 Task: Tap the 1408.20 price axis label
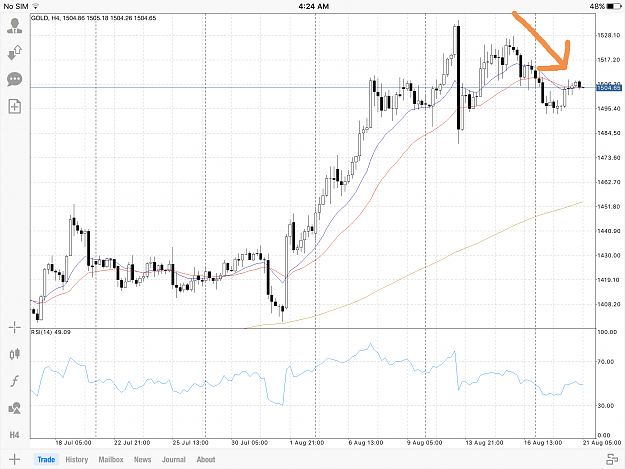pos(608,304)
